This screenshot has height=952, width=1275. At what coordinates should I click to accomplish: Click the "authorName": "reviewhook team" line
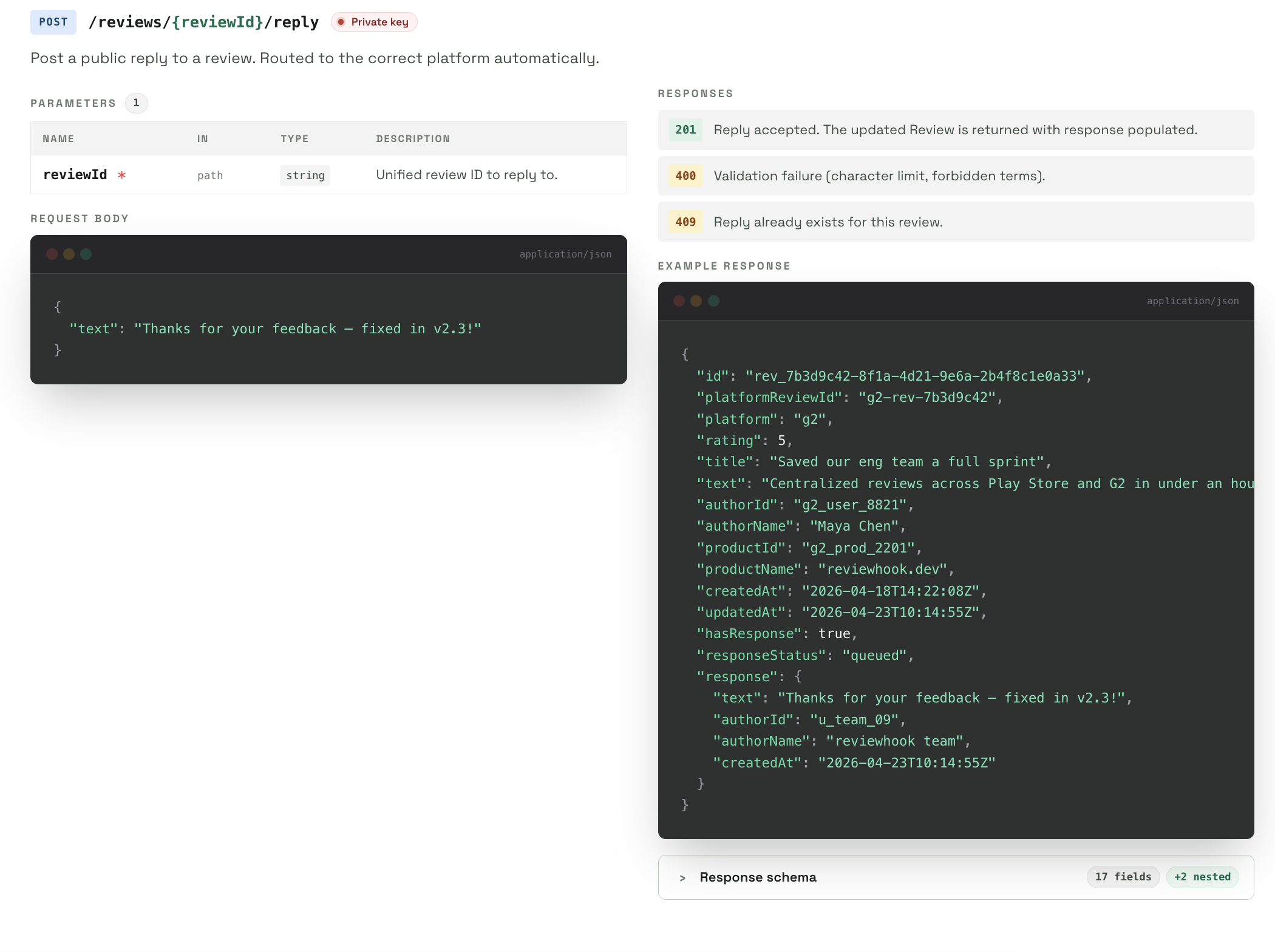tap(842, 741)
